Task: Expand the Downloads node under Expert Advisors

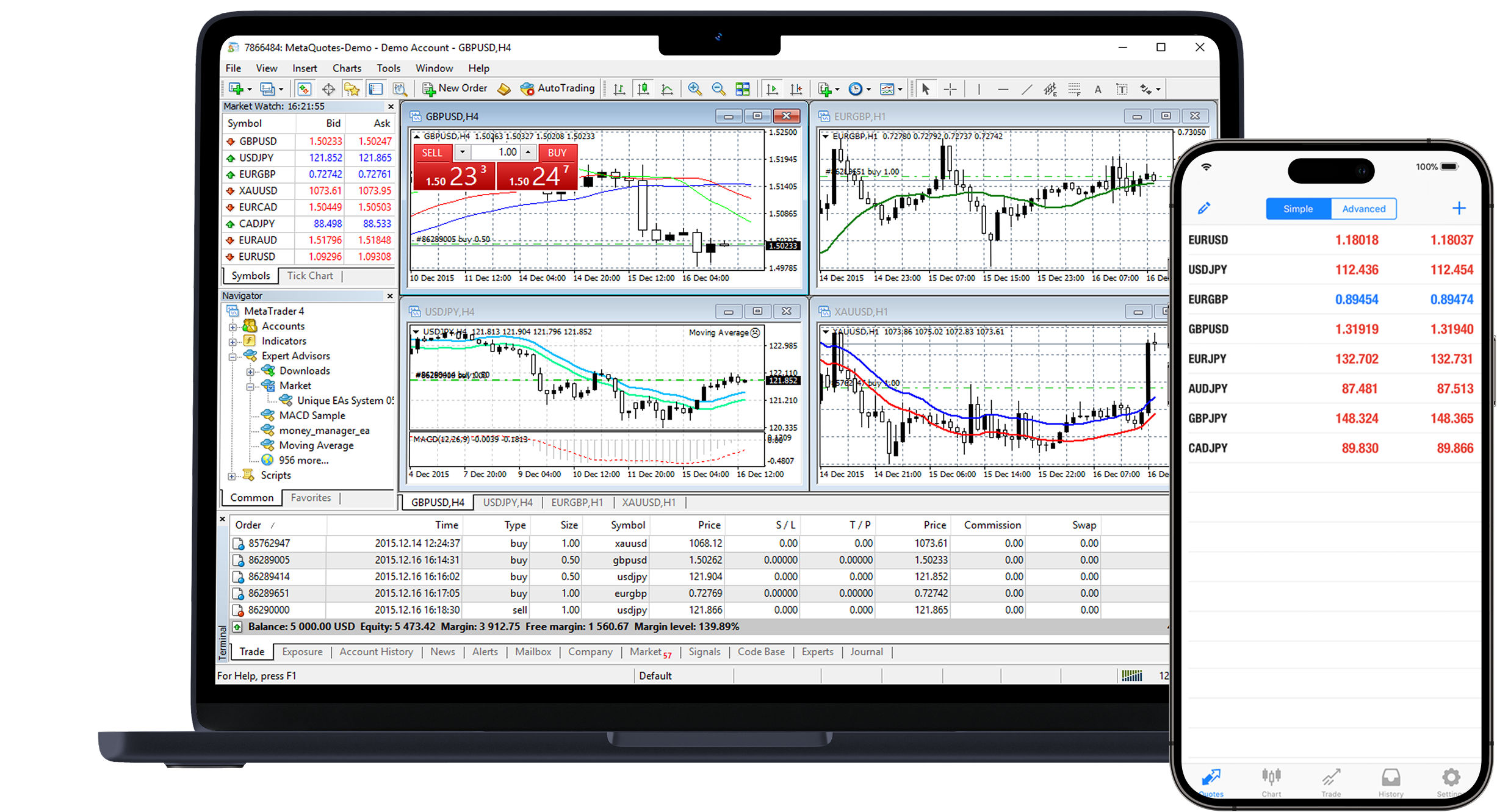Action: click(x=250, y=372)
